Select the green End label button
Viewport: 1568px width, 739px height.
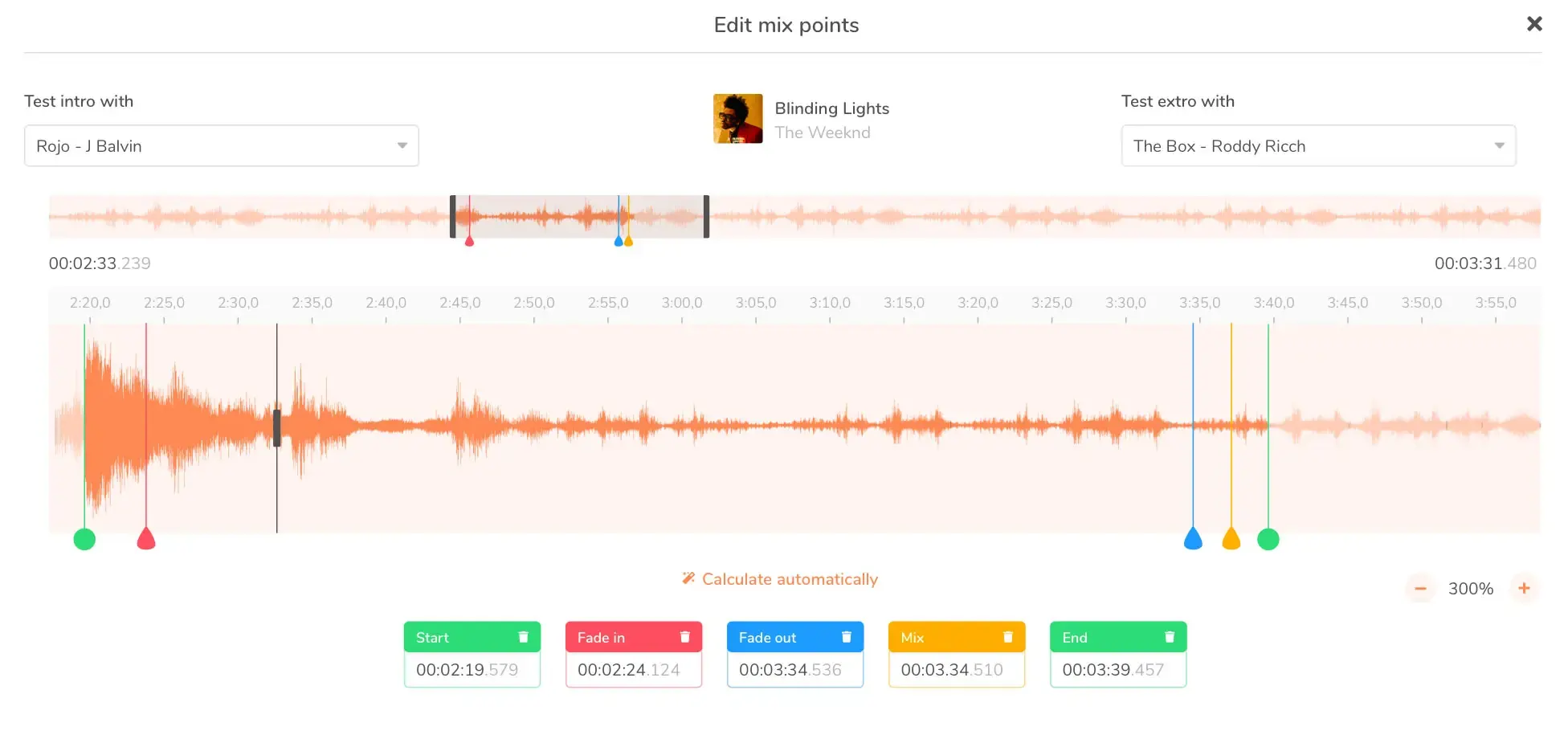pyautogui.click(x=1118, y=637)
